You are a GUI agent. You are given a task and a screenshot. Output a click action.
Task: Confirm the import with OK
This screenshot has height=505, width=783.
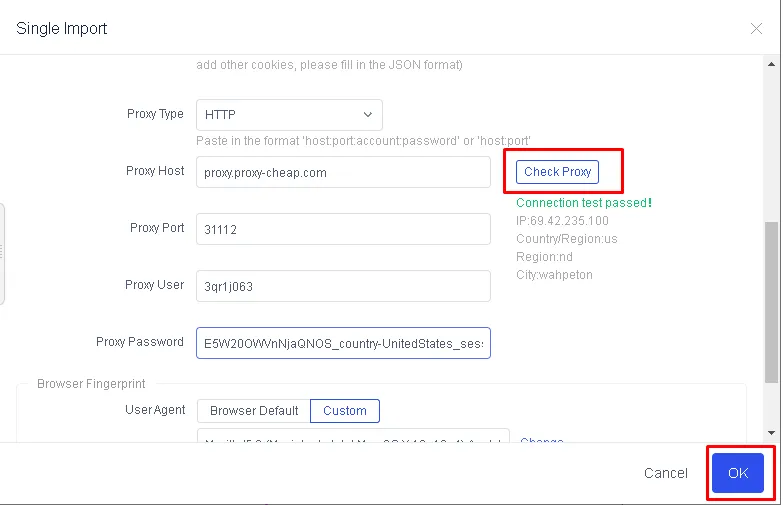[x=738, y=473]
